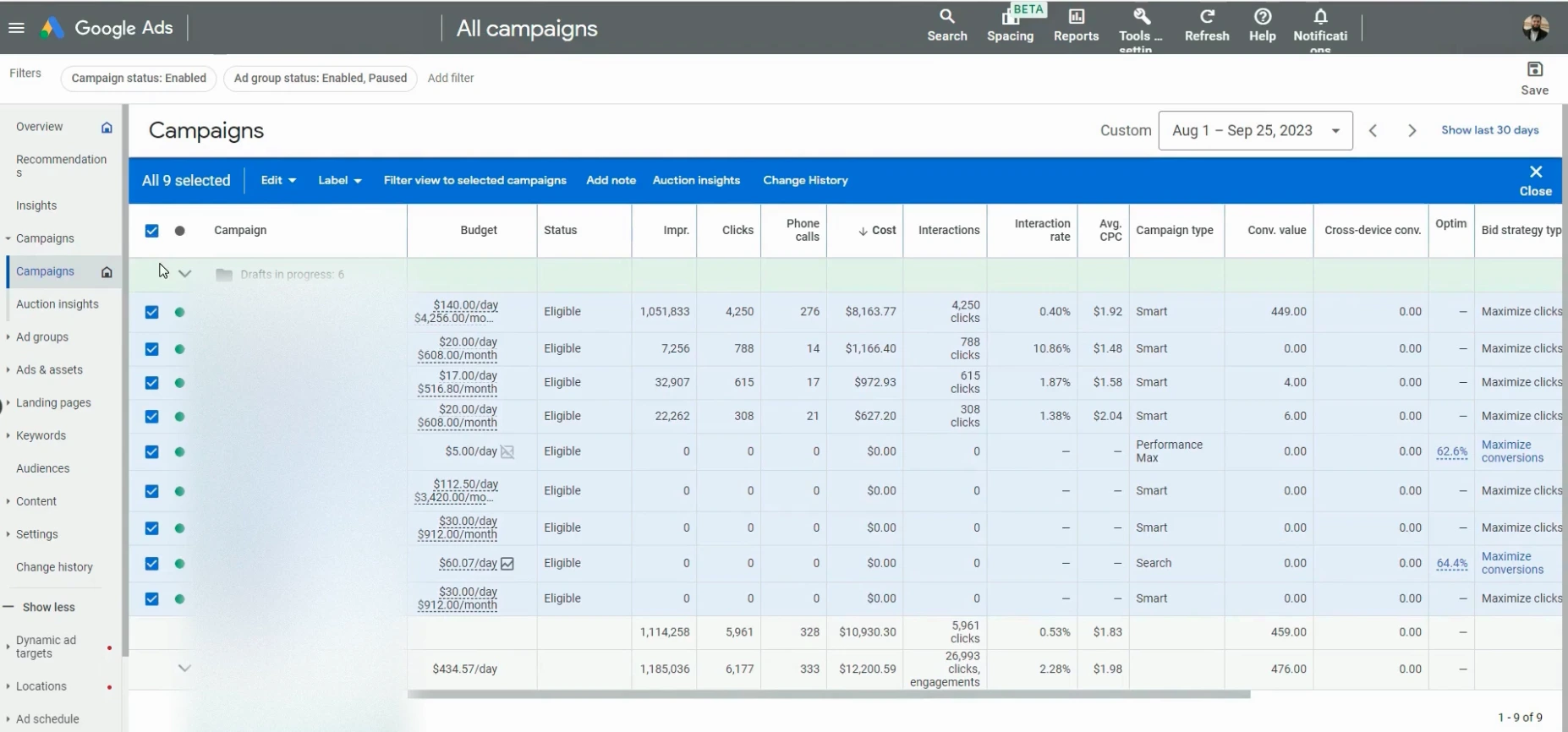Click Show last 30 days link

(x=1489, y=130)
